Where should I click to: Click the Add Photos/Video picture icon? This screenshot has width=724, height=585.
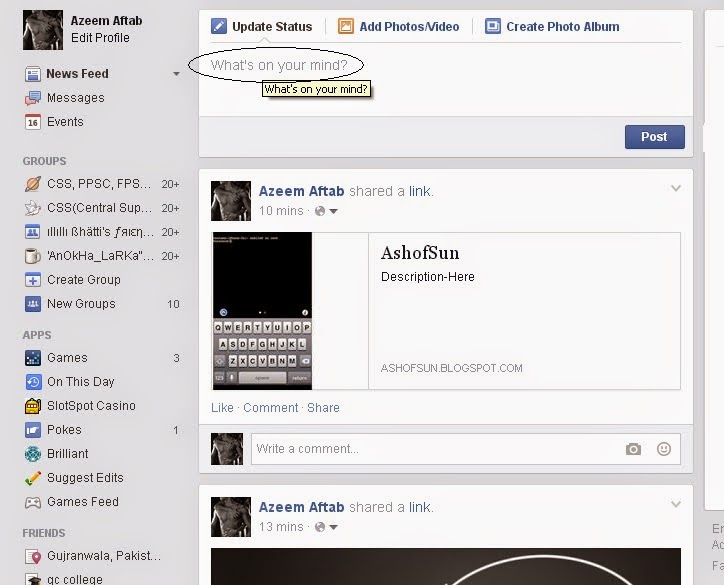pos(345,26)
